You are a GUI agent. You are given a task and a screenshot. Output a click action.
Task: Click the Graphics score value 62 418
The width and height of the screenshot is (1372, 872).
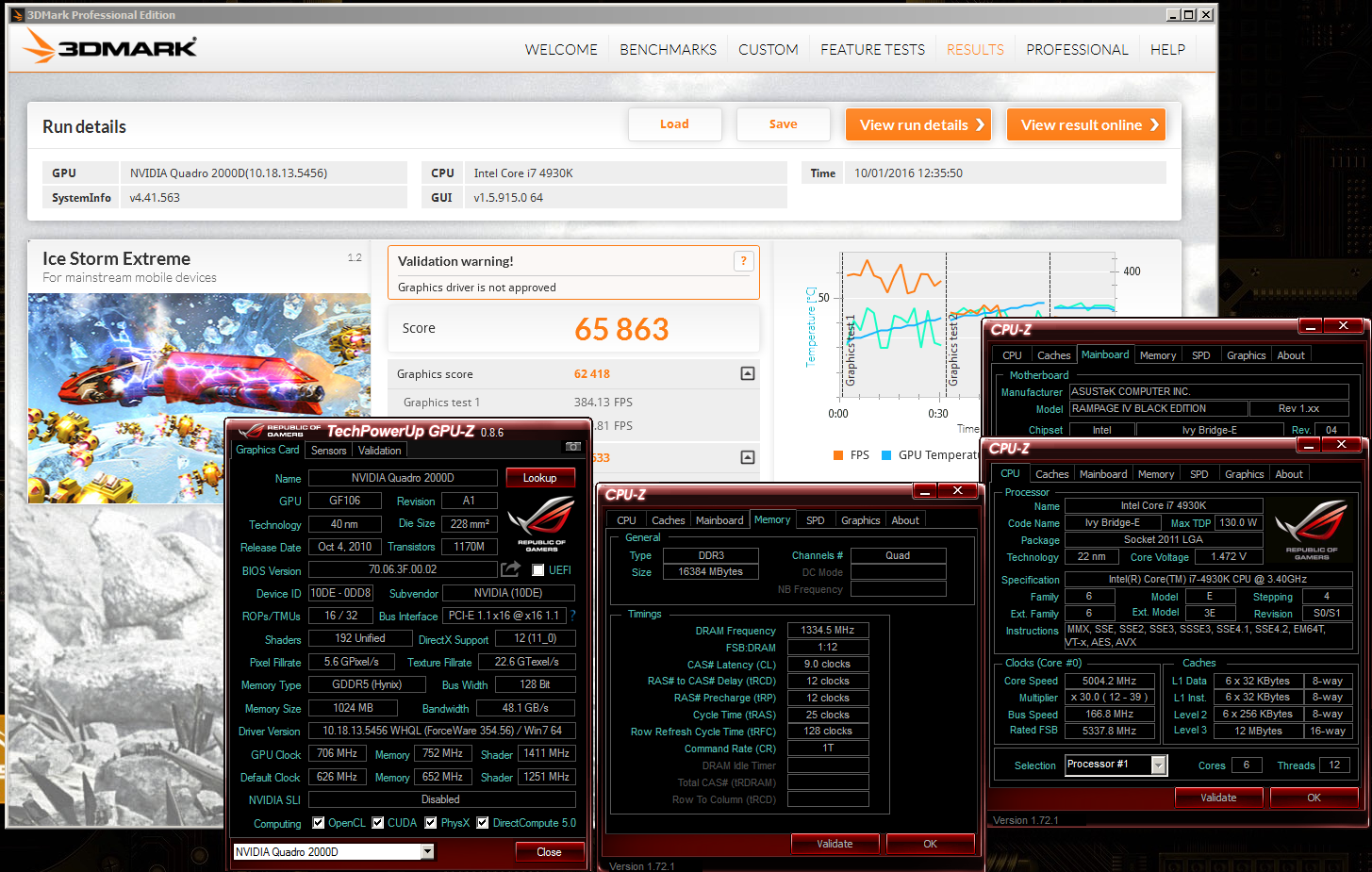point(592,374)
